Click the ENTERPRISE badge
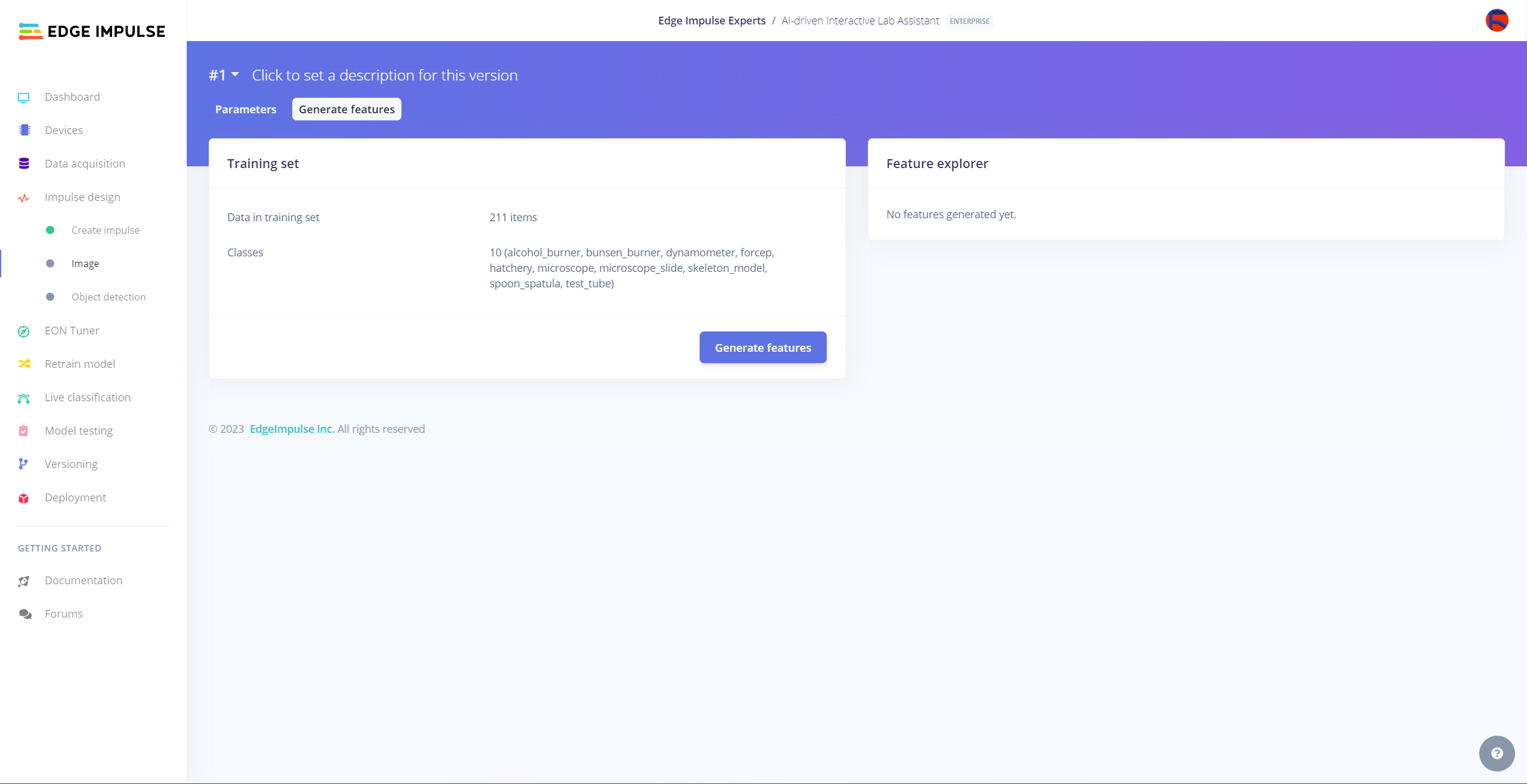Viewport: 1527px width, 784px height. (969, 21)
